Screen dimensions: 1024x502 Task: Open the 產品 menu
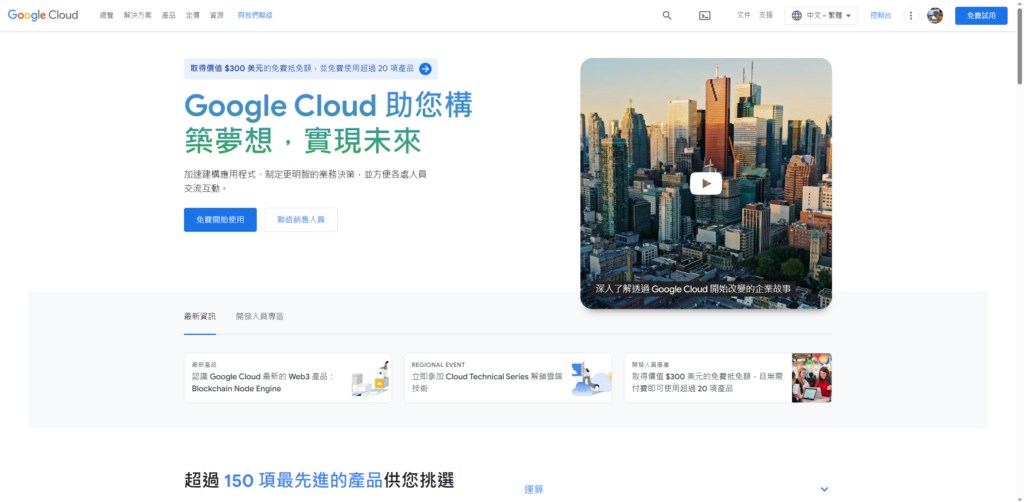[168, 15]
